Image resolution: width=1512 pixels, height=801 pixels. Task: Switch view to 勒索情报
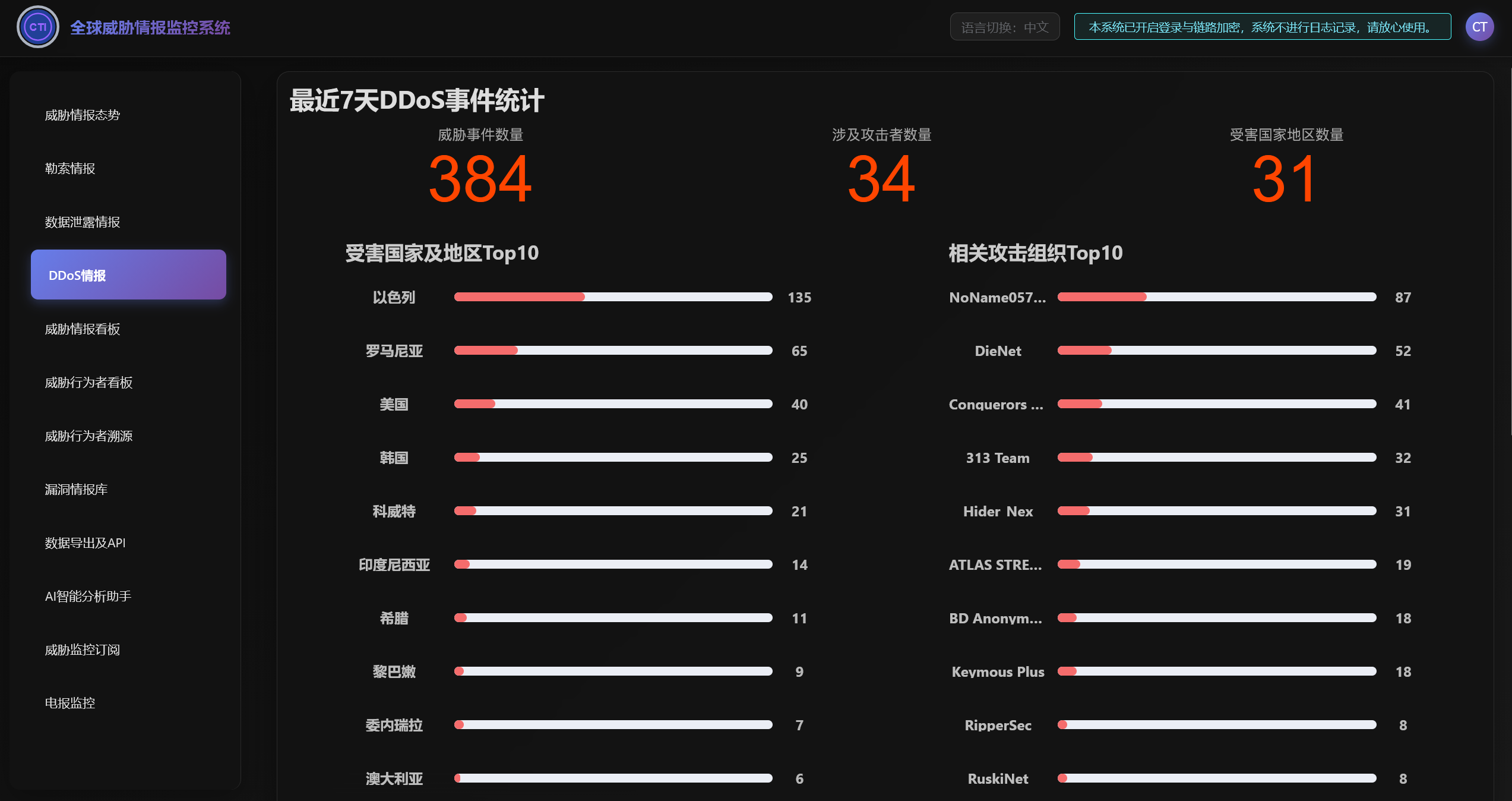pos(70,169)
